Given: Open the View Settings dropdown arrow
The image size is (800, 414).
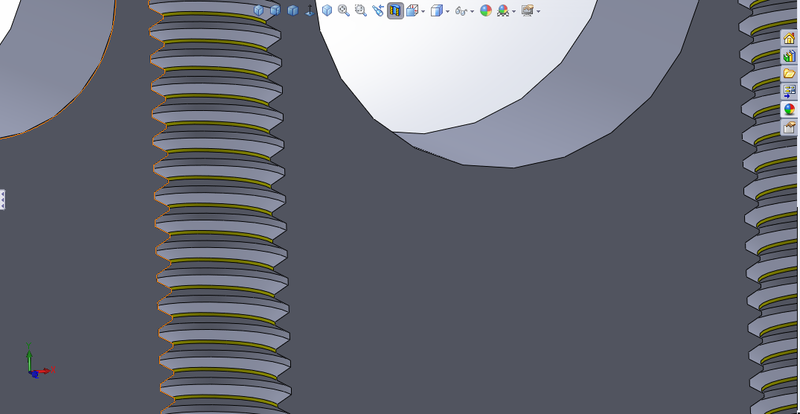Looking at the screenshot, I should 538,11.
